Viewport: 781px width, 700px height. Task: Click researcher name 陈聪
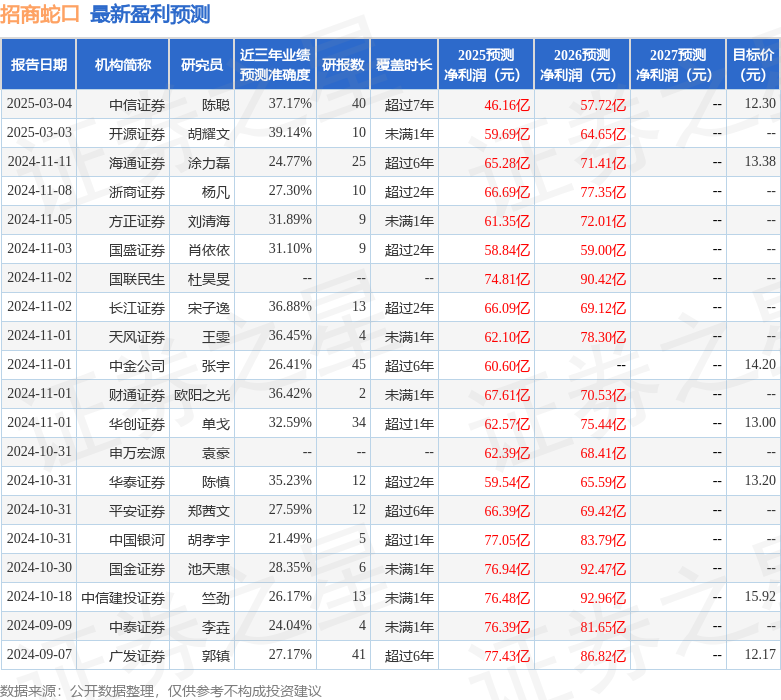216,105
